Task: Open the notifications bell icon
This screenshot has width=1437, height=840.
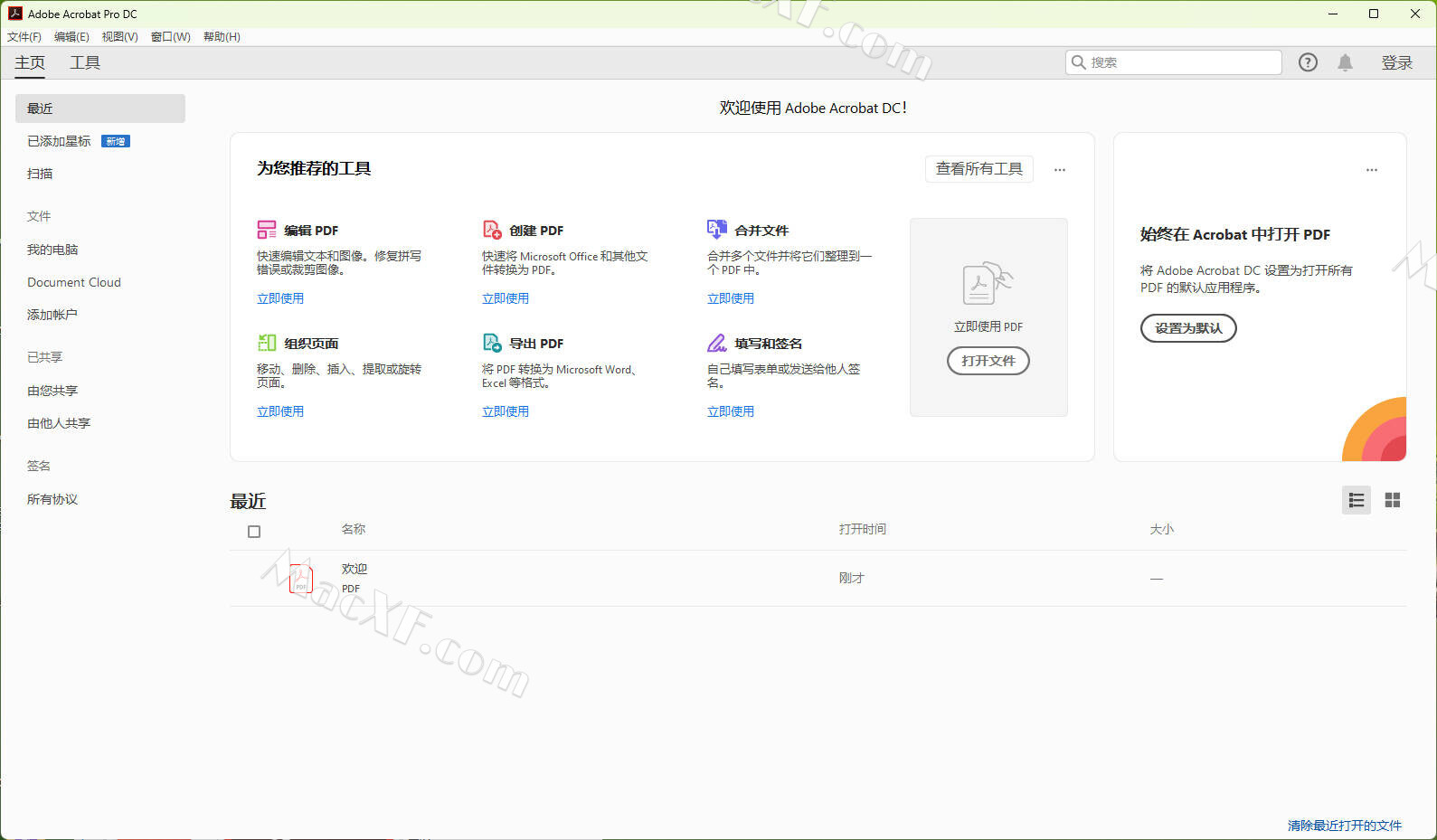Action: point(1346,62)
